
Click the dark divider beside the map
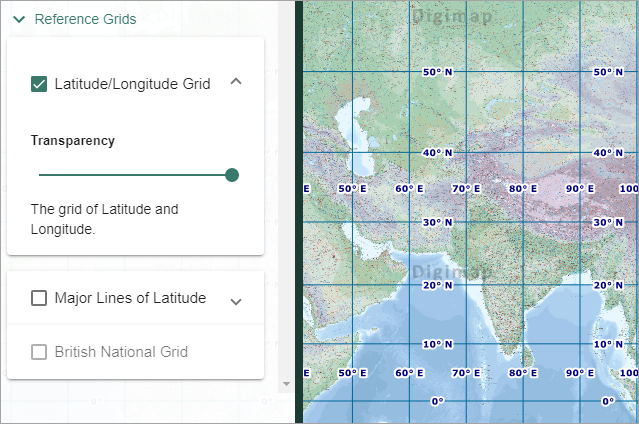click(x=298, y=212)
